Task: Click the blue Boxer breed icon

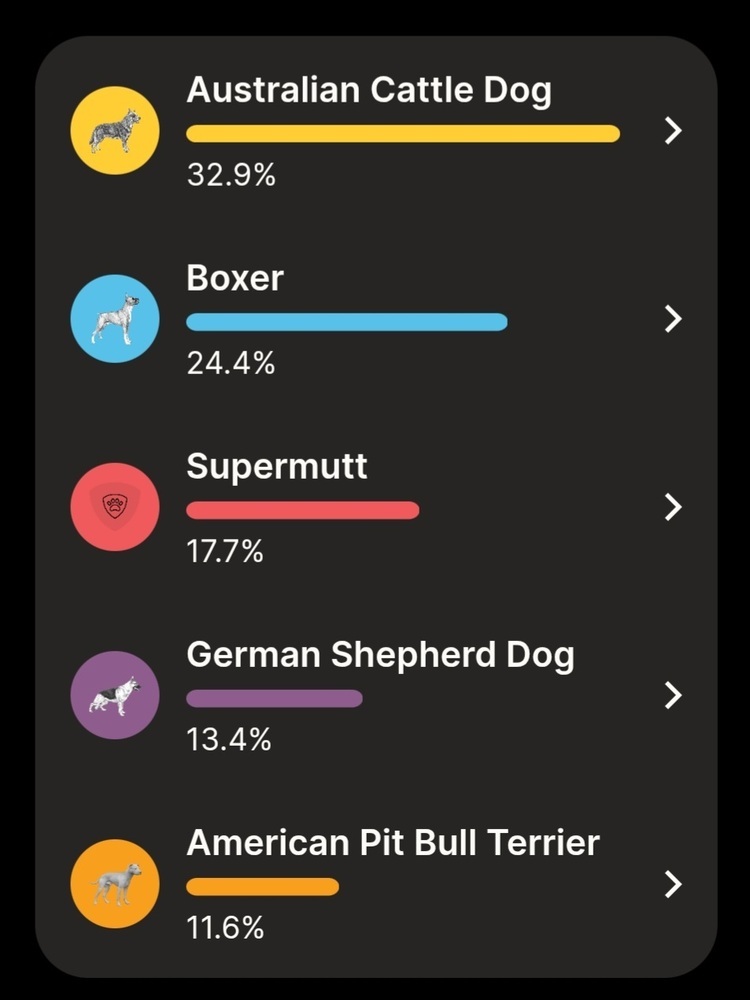Action: tap(114, 319)
